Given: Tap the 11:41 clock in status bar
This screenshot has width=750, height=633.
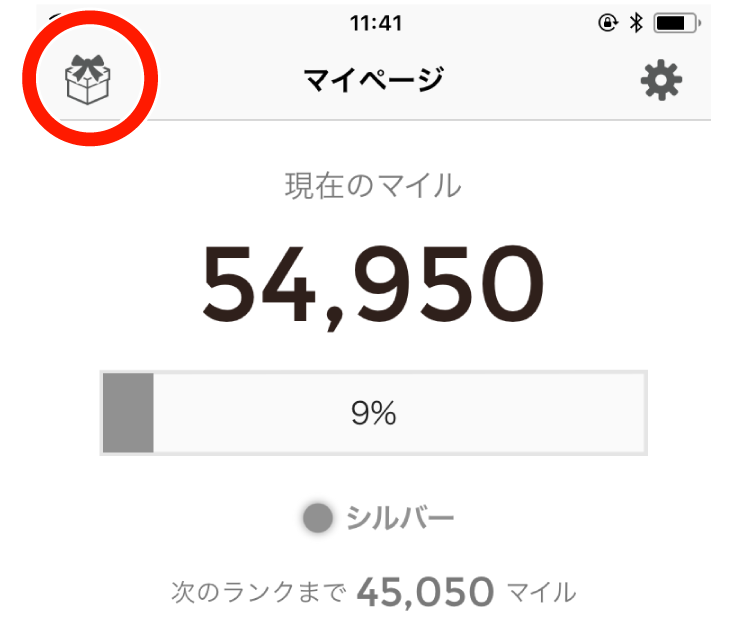Looking at the screenshot, I should (x=376, y=22).
